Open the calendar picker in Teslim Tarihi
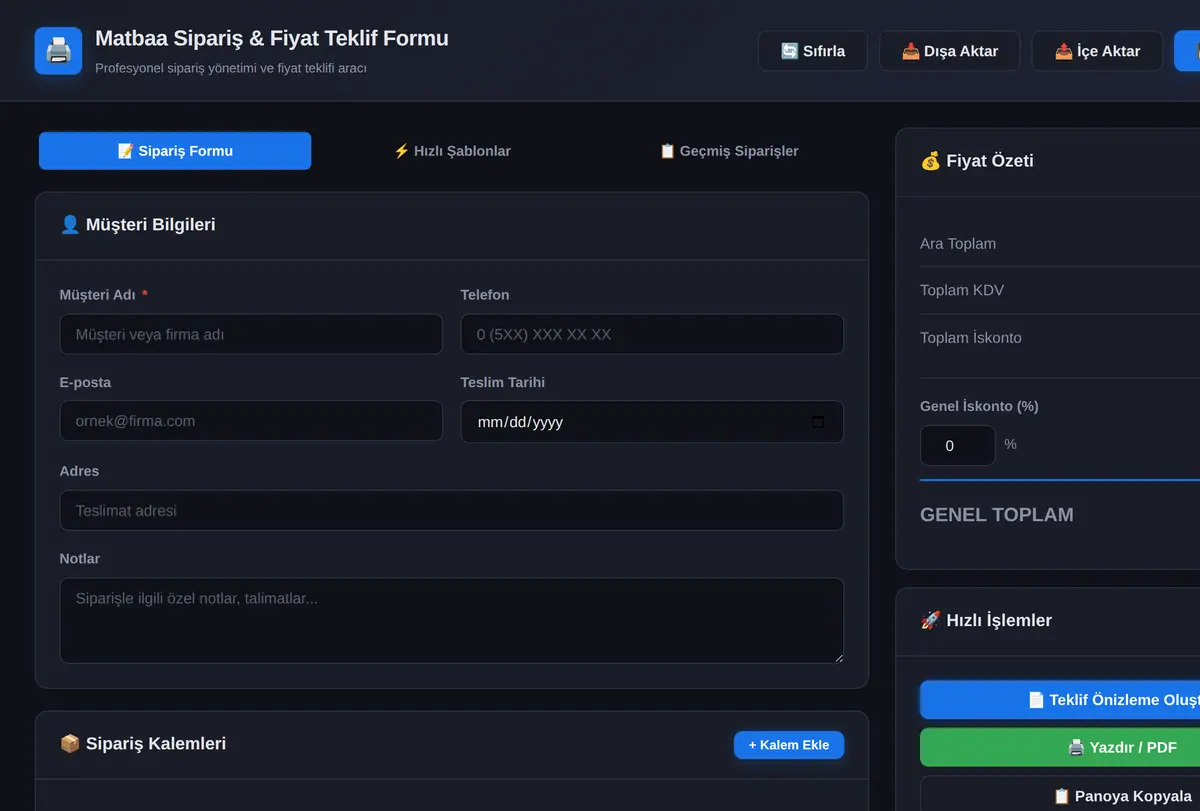Image resolution: width=1200 pixels, height=811 pixels. pos(818,422)
